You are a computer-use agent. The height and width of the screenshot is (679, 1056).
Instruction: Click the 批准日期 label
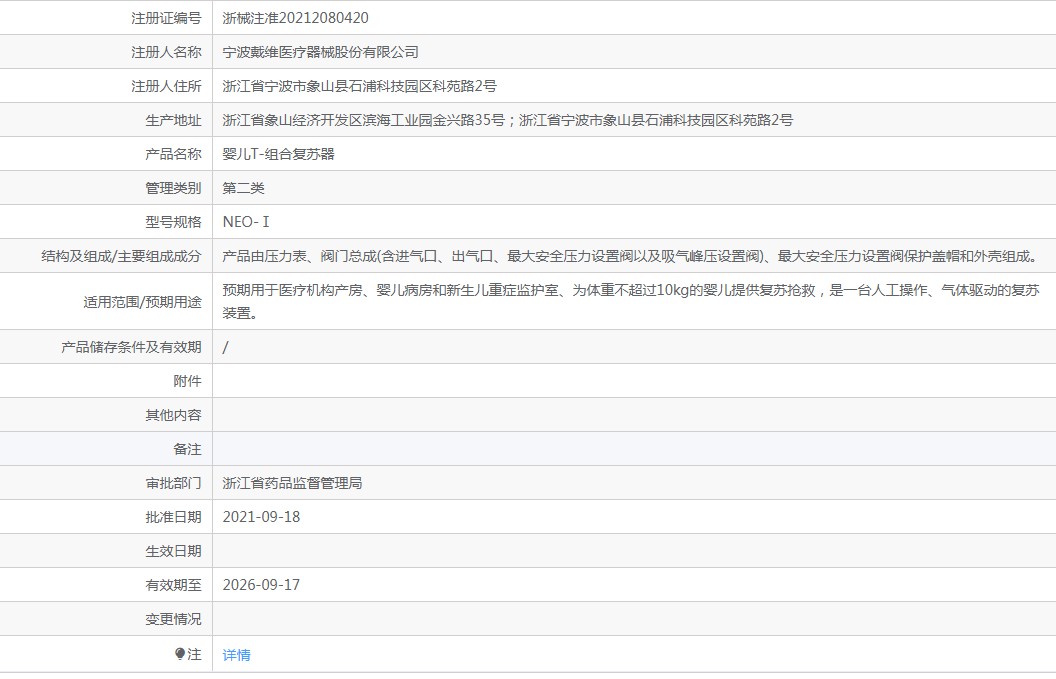pyautogui.click(x=173, y=517)
